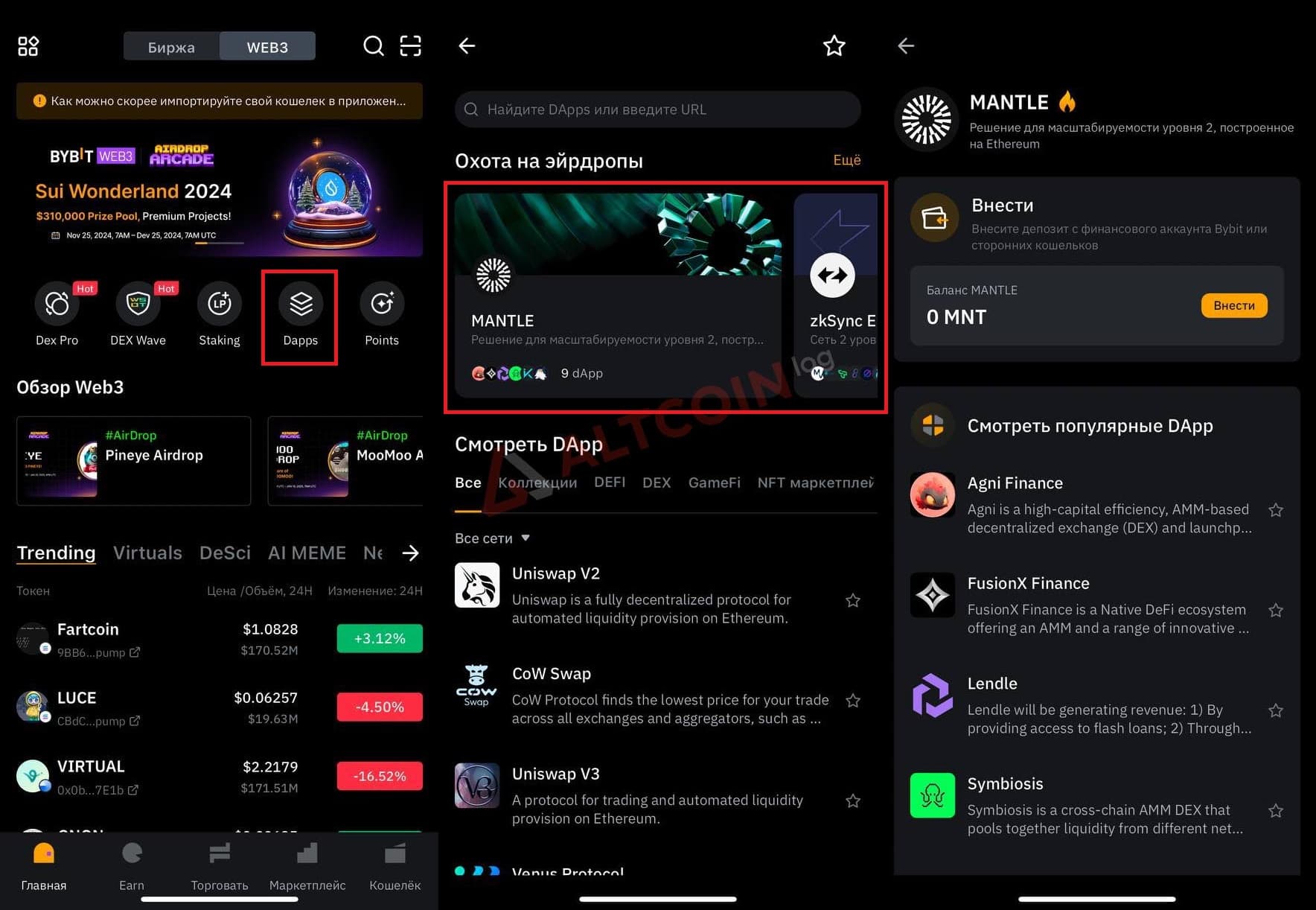Open the MooMoo airdrop card

(345, 461)
